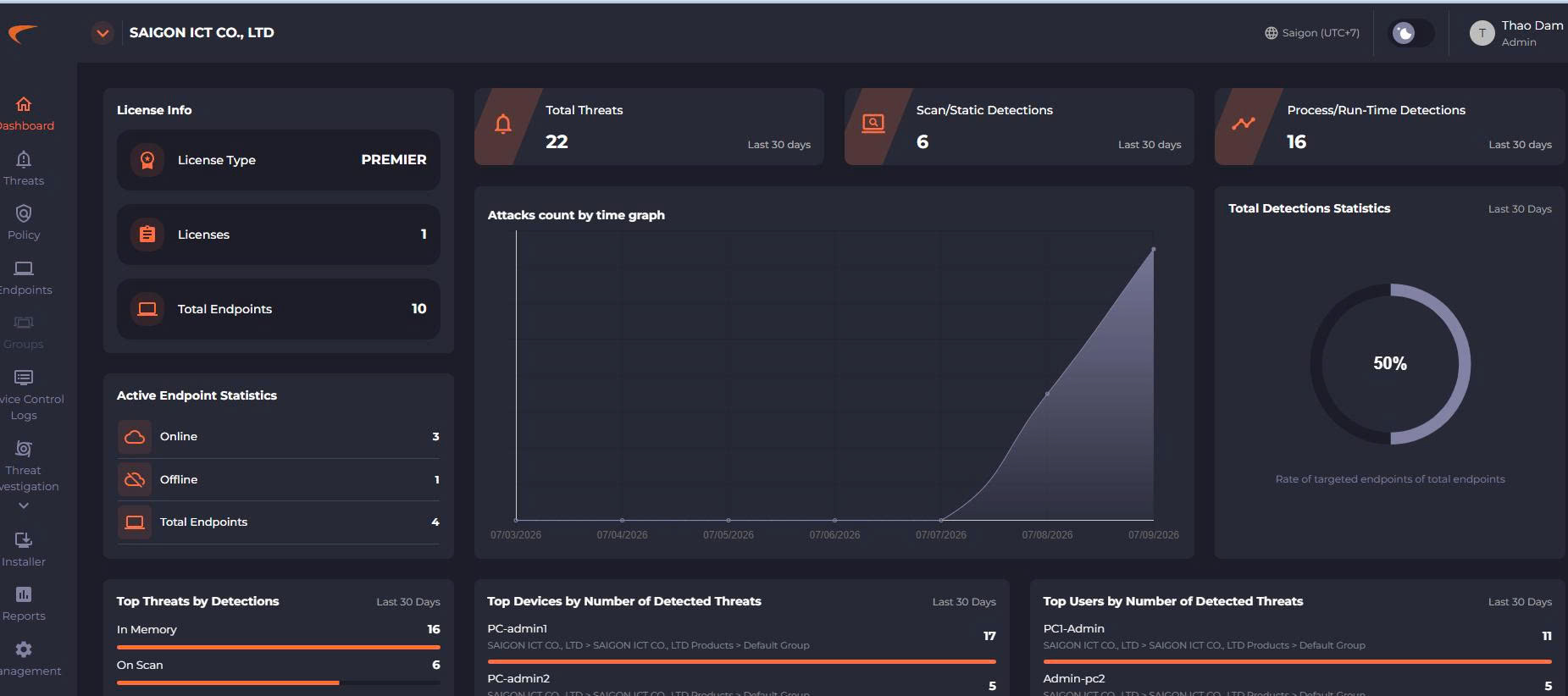1568x696 pixels.
Task: Click the On Scan orange progress bar
Action: 228,682
